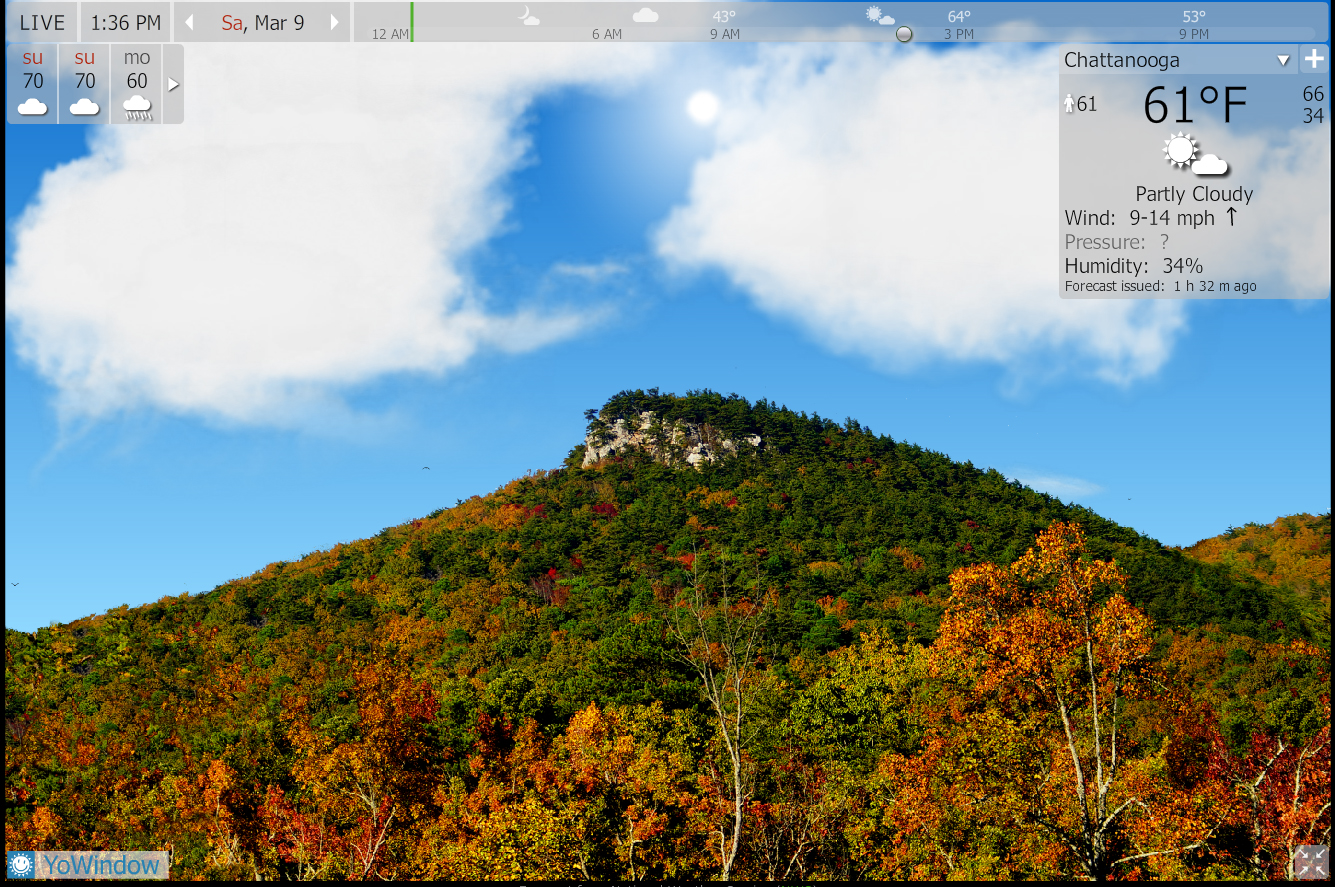Click the moon icon on the timeline
The width and height of the screenshot is (1335, 887).
[x=528, y=15]
